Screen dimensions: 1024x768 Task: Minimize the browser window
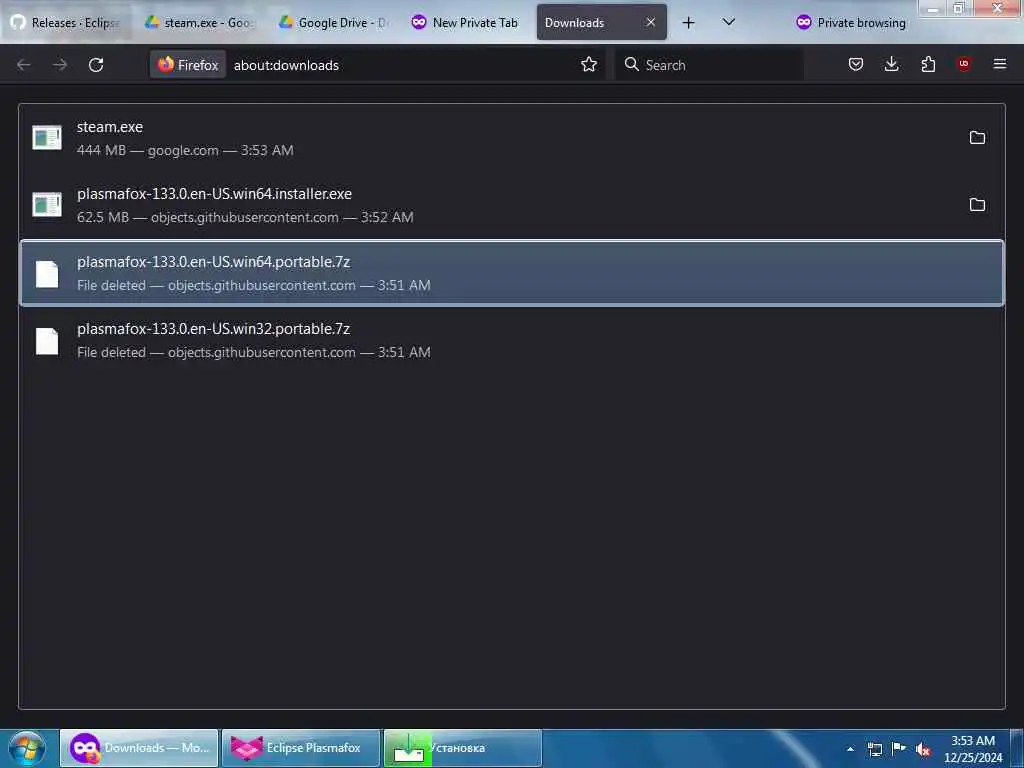click(x=933, y=8)
